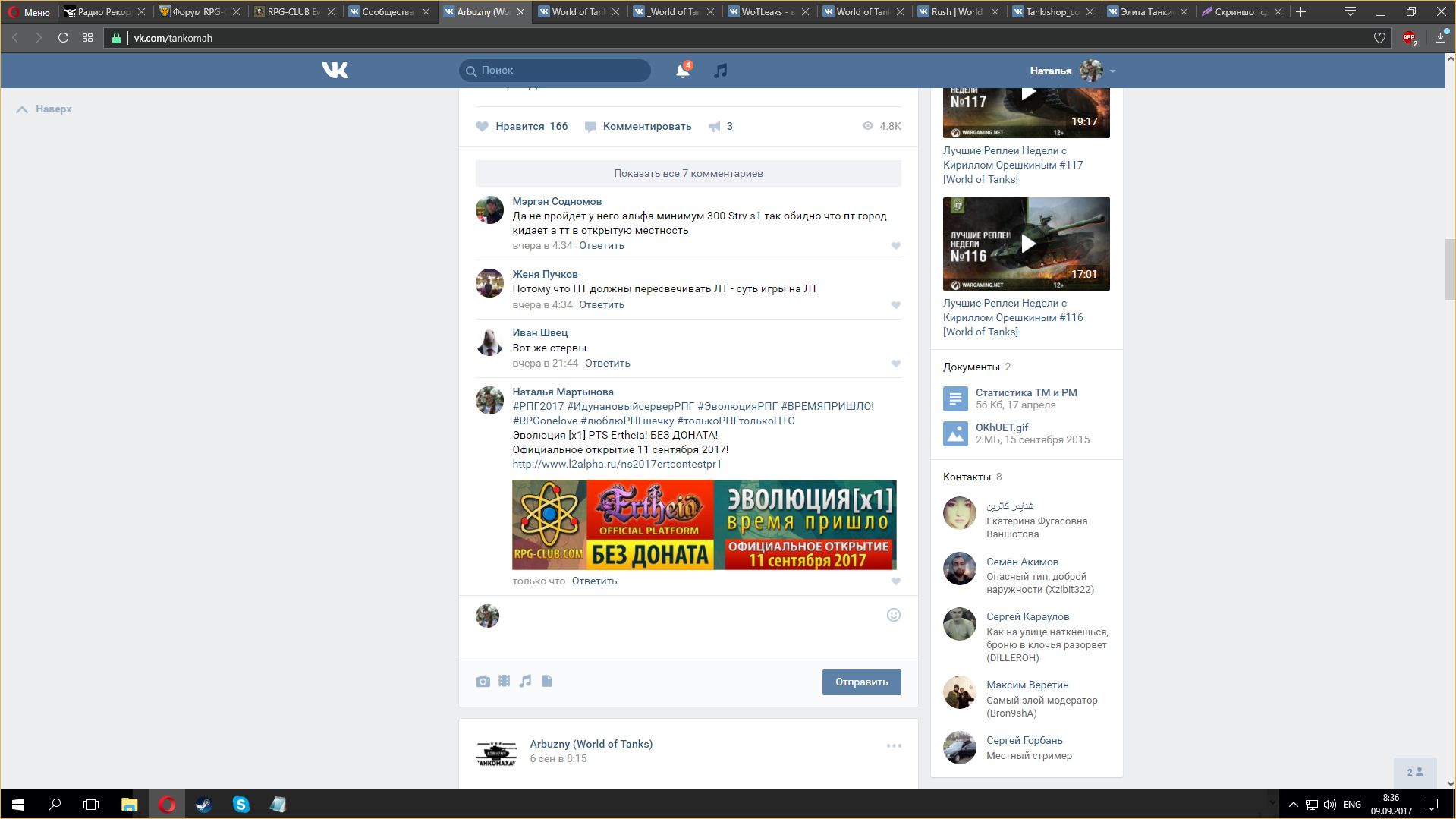Open Сергей Караулов contact profile
This screenshot has height=819, width=1456.
tap(1027, 616)
